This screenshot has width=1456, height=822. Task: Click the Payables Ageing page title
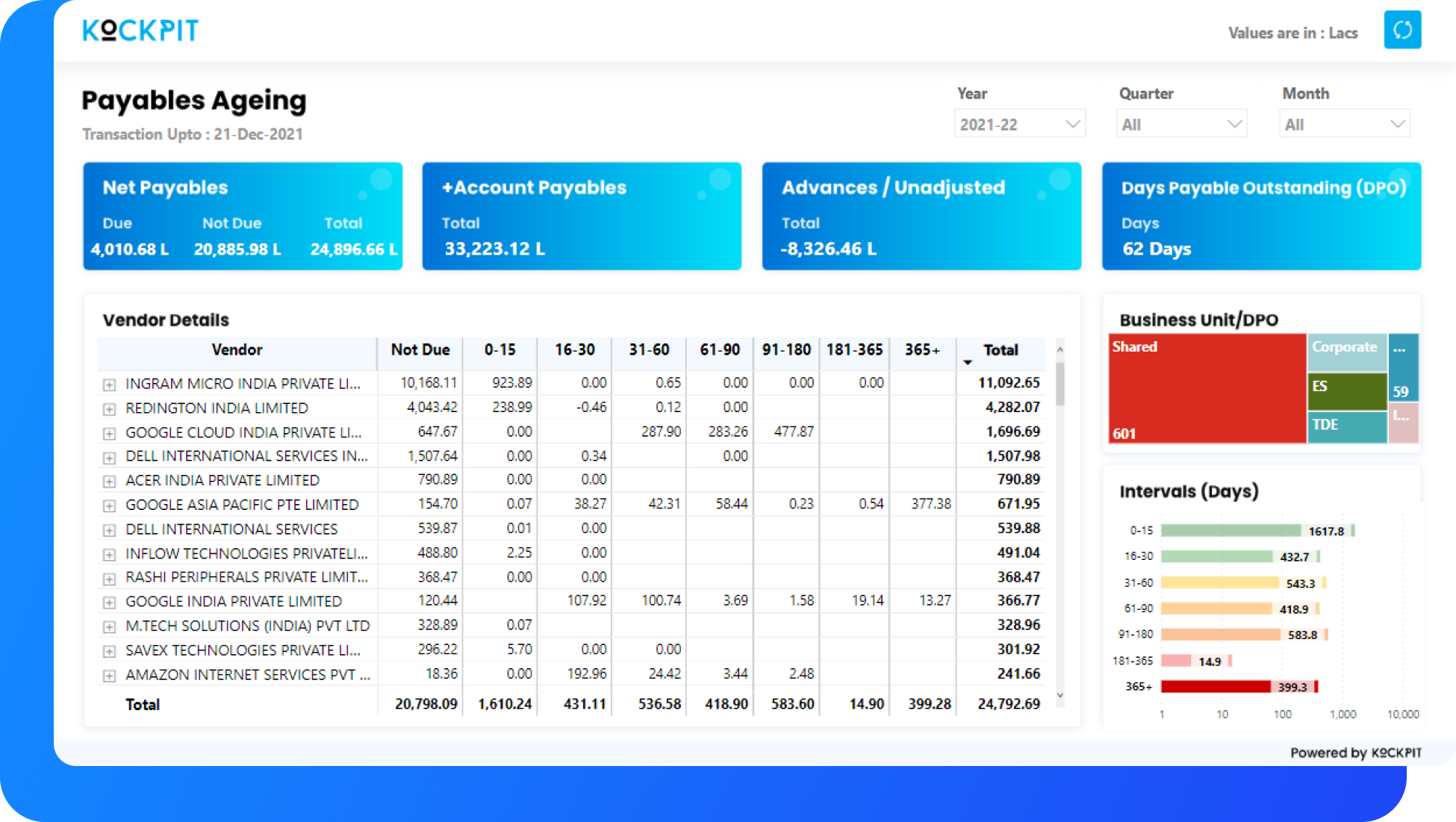point(194,101)
